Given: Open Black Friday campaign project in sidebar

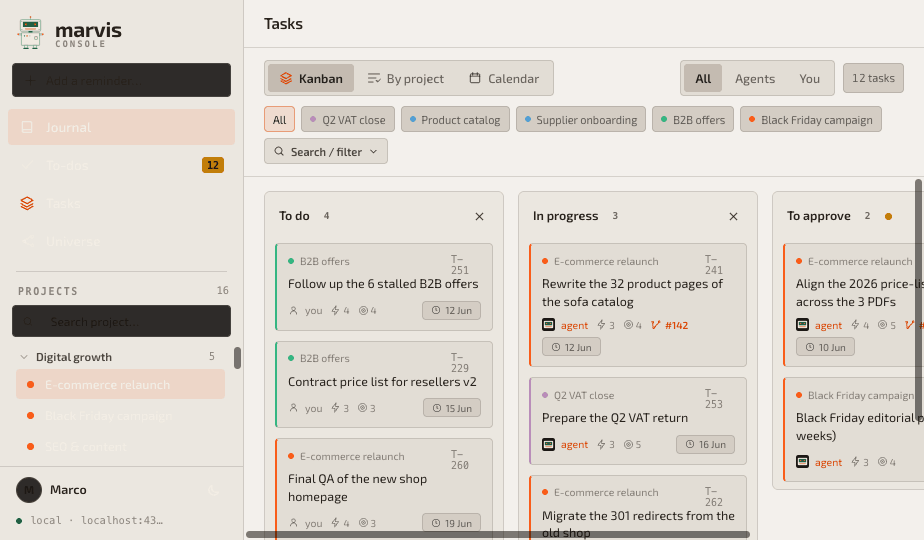Looking at the screenshot, I should coord(120,416).
